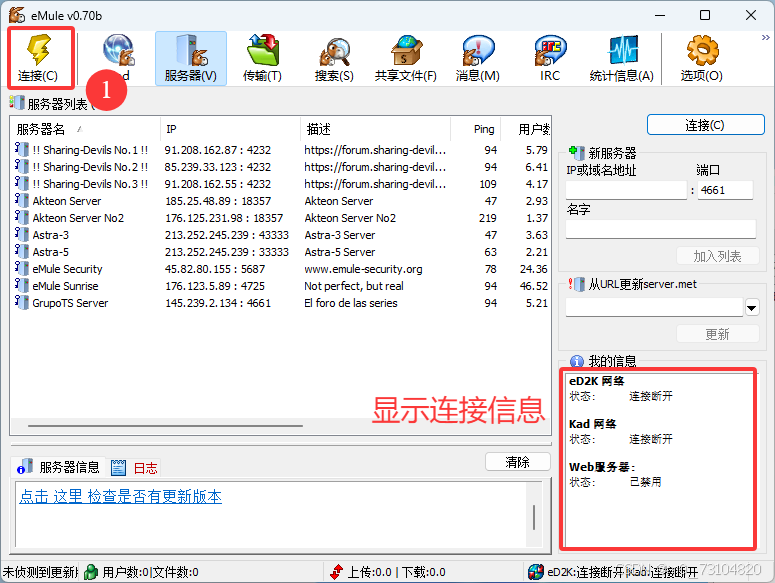775x583 pixels.
Task: Click the server icon of Sharing-Devils No.1
Action: tap(21, 149)
